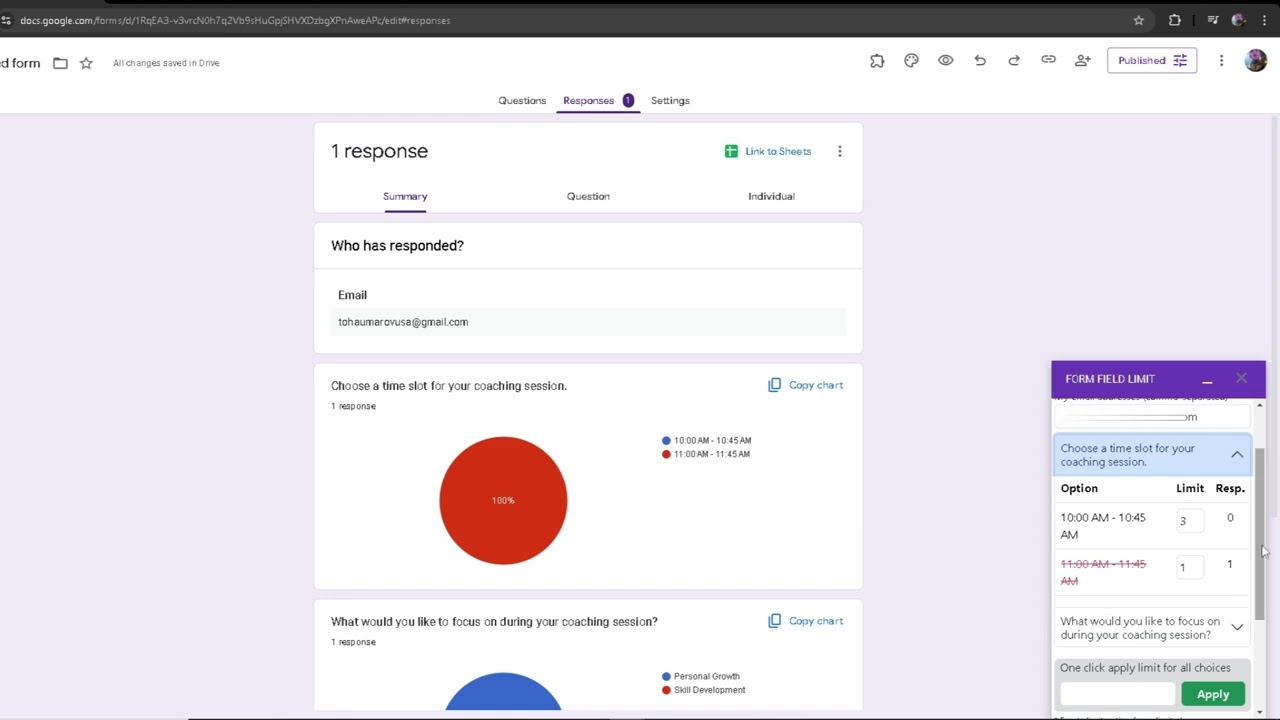Image resolution: width=1280 pixels, height=720 pixels.
Task: Open the add-ons puzzle icon in Forms toolbar
Action: pyautogui.click(x=877, y=61)
